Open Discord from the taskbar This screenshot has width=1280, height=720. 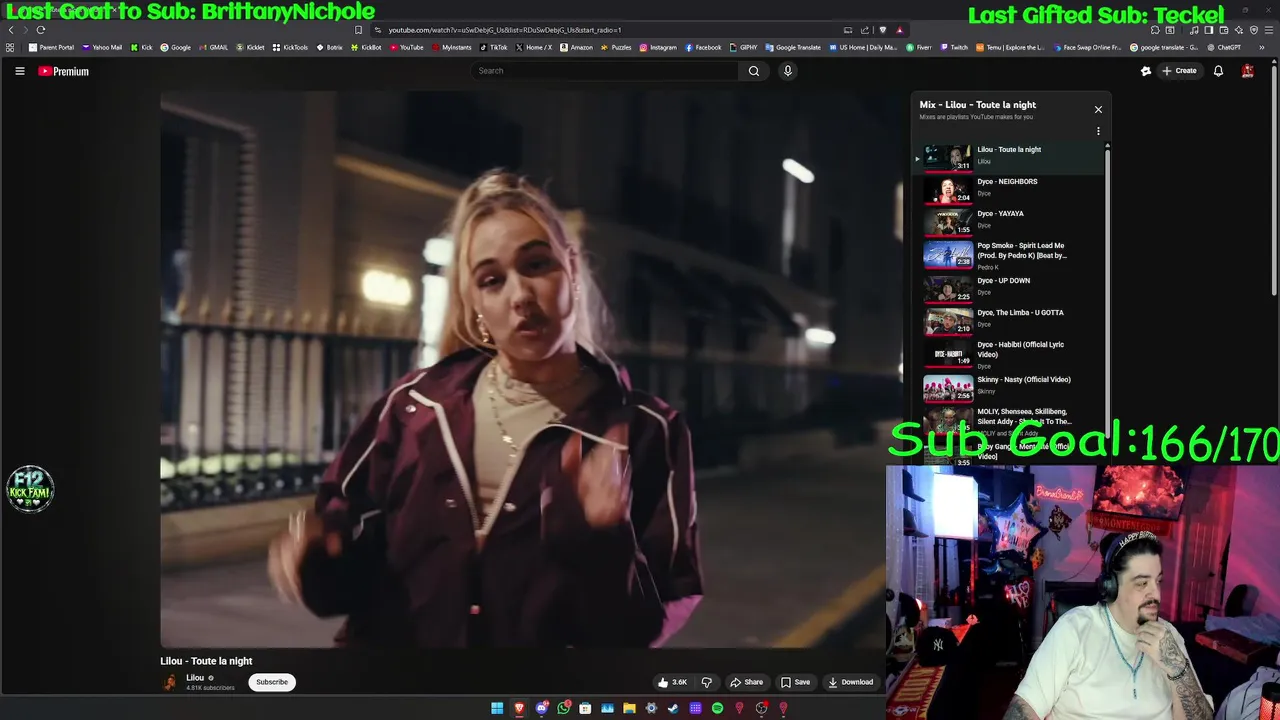pyautogui.click(x=541, y=708)
